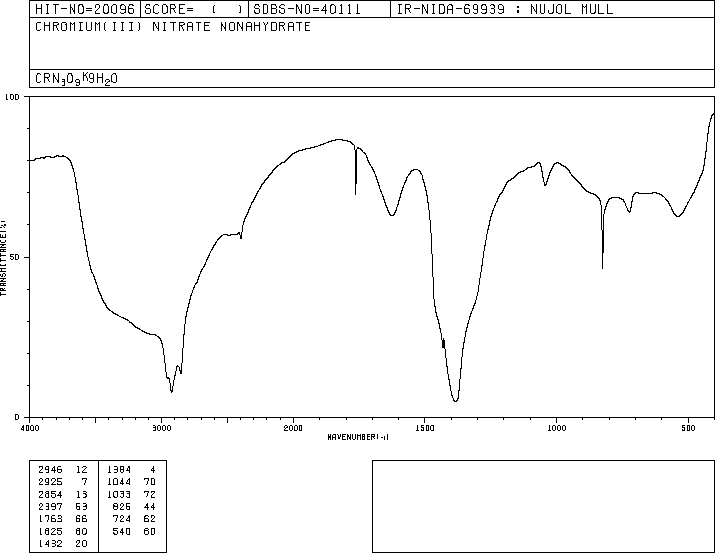
Task: Click the empty comment box at bottom right
Action: [543, 506]
